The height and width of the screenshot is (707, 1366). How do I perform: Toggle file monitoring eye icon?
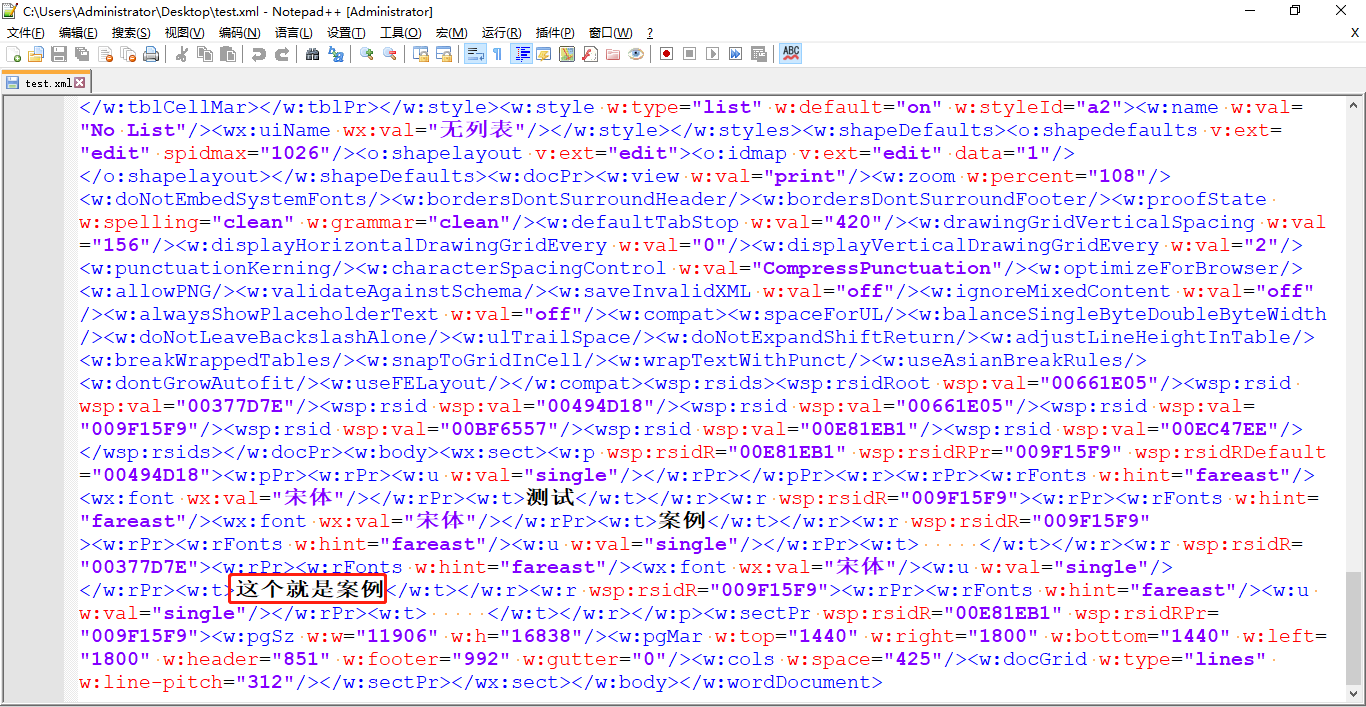click(636, 54)
